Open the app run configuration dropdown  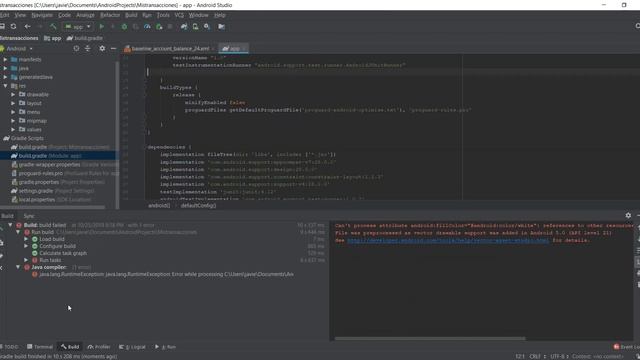click(x=78, y=27)
